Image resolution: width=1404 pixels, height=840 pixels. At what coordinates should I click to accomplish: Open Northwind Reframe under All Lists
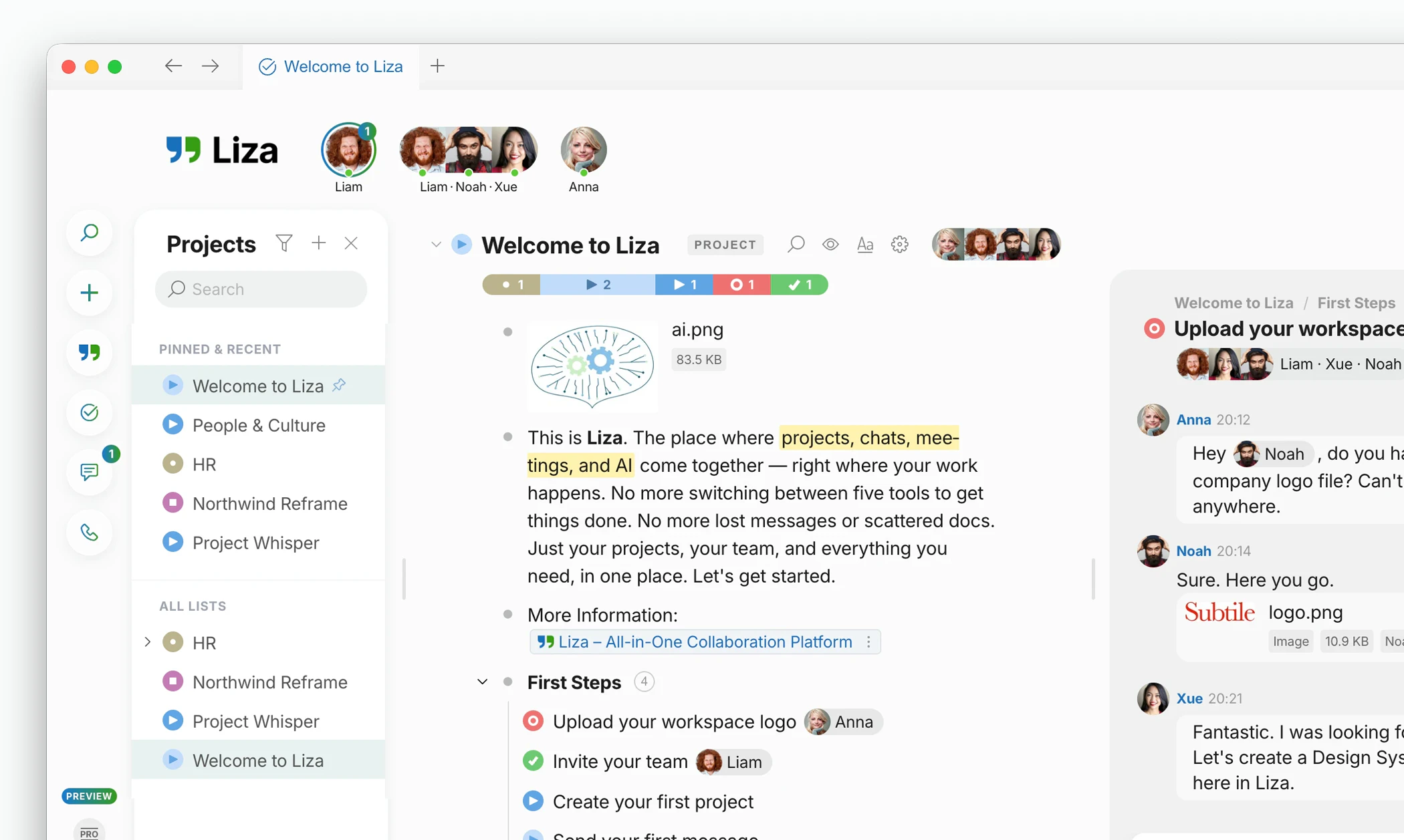(259, 682)
